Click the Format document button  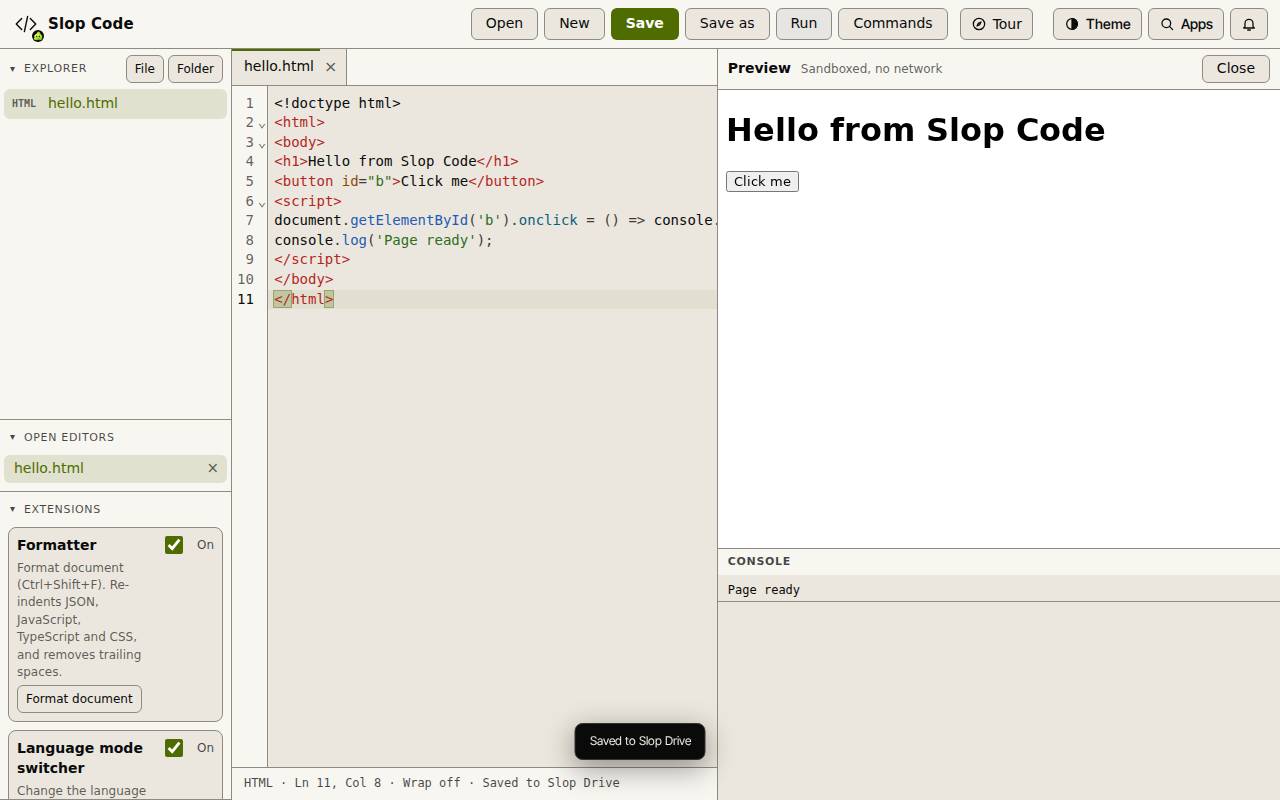coord(79,699)
